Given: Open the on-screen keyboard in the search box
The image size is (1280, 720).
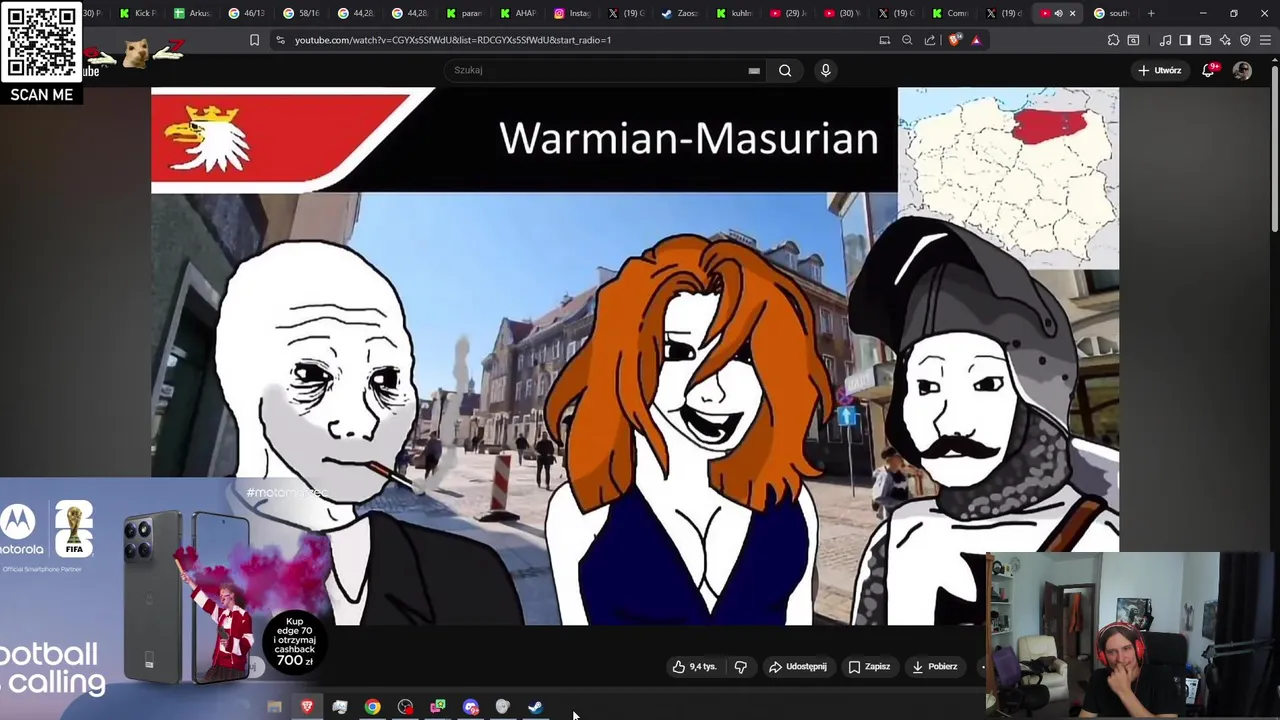Looking at the screenshot, I should click(x=754, y=71).
